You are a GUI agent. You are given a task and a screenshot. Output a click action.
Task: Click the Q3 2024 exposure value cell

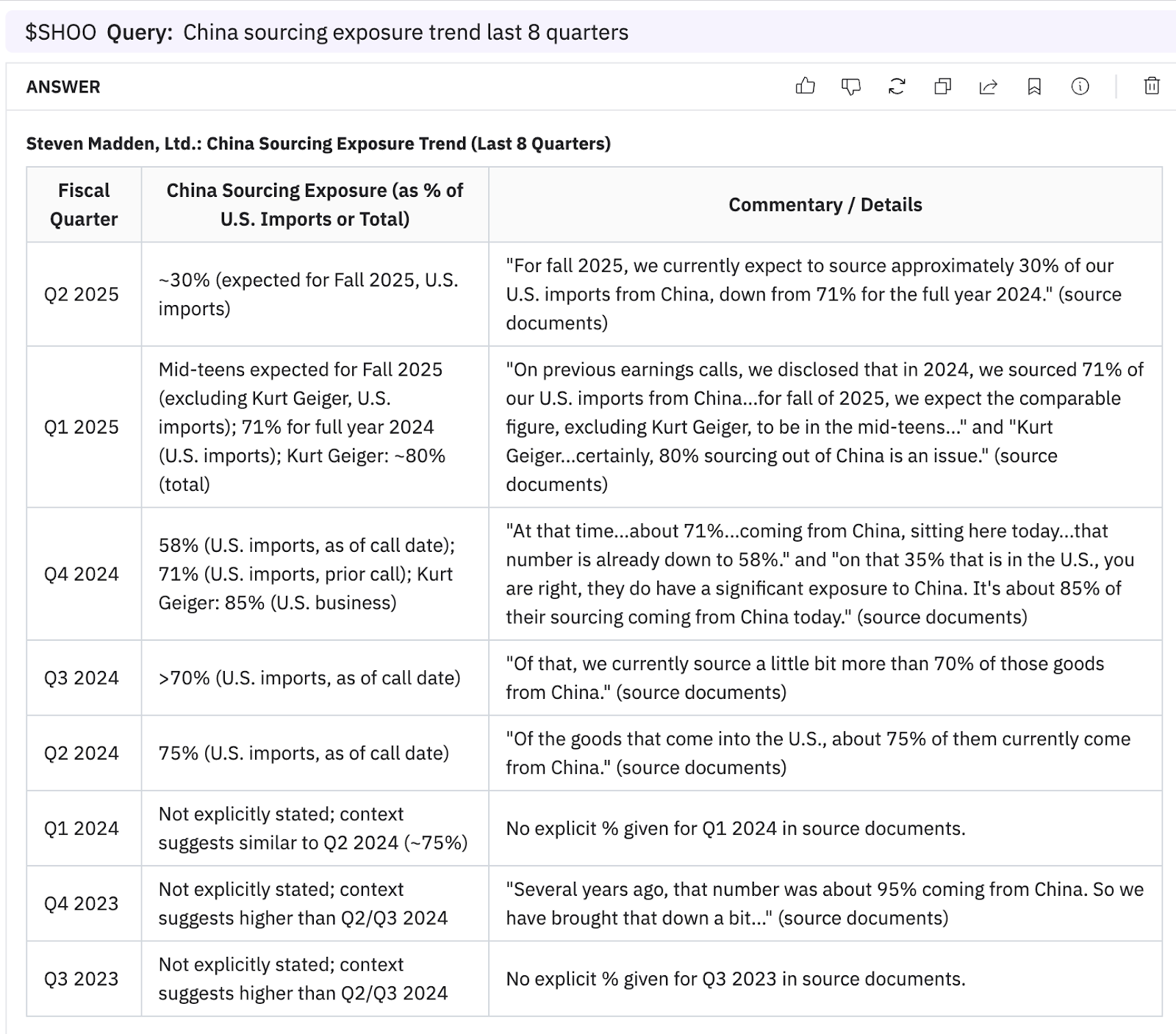click(x=309, y=678)
